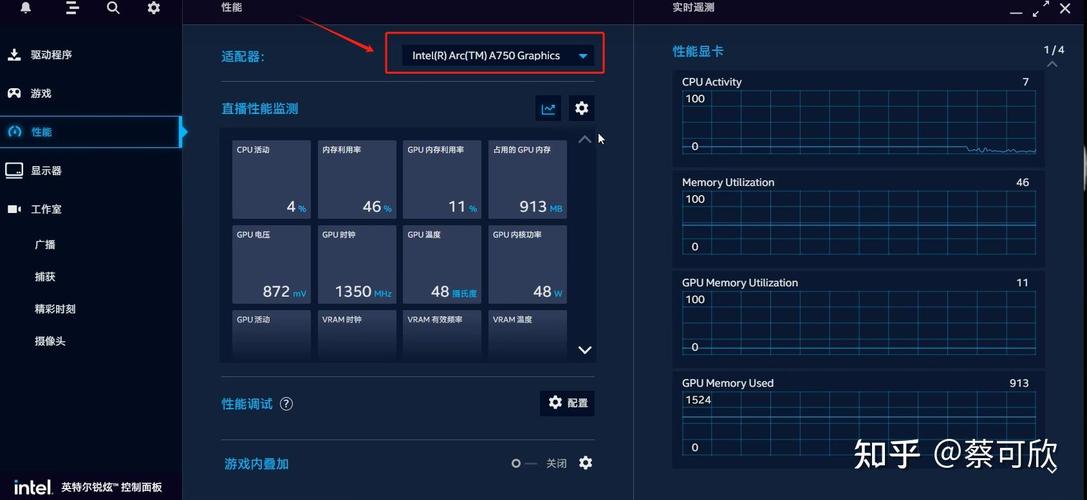The image size is (1087, 500).
Task: Open the telemetry chart view icon
Action: click(548, 109)
